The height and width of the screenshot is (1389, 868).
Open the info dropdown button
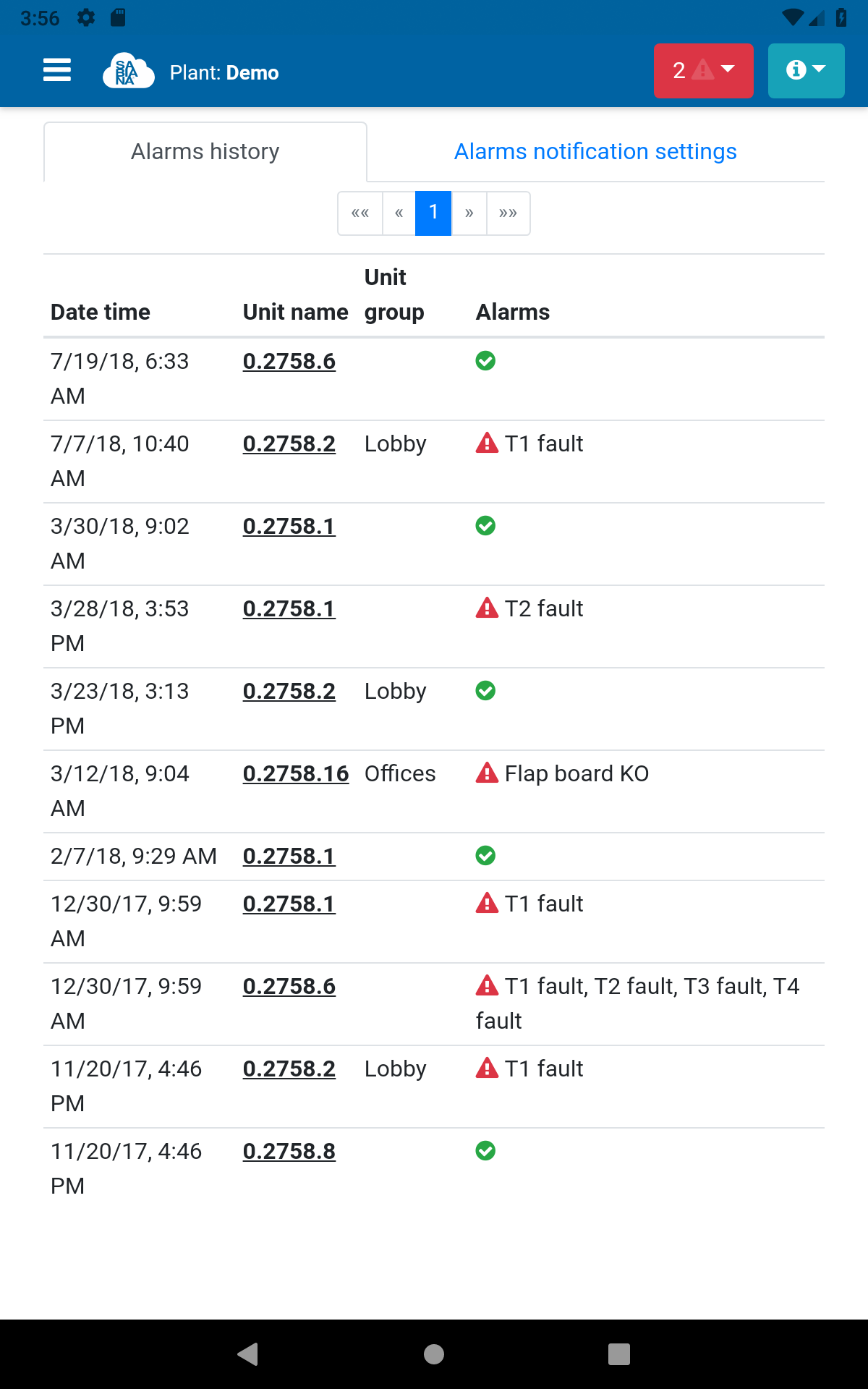click(x=806, y=70)
